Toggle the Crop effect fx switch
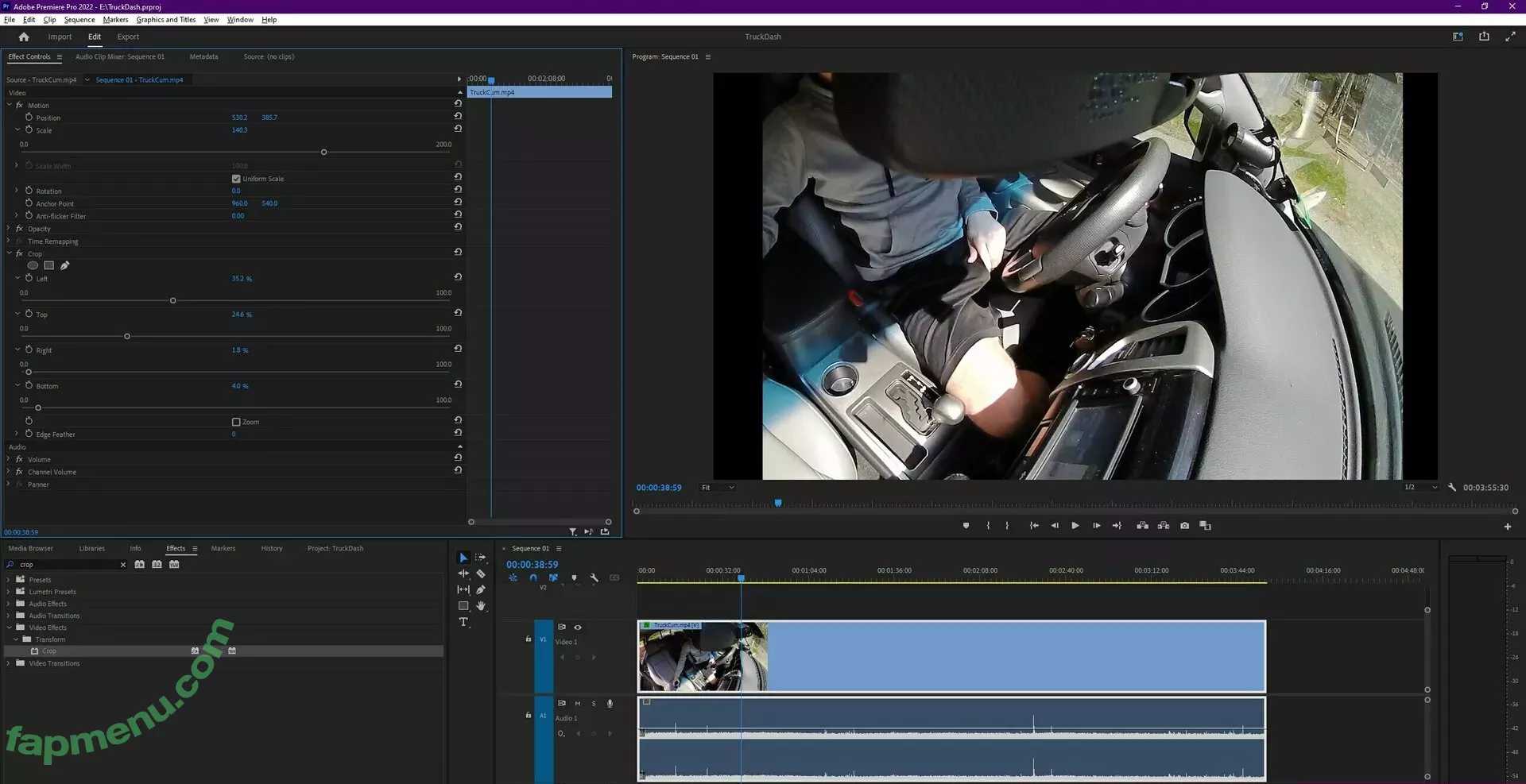The height and width of the screenshot is (784, 1526). [x=20, y=253]
